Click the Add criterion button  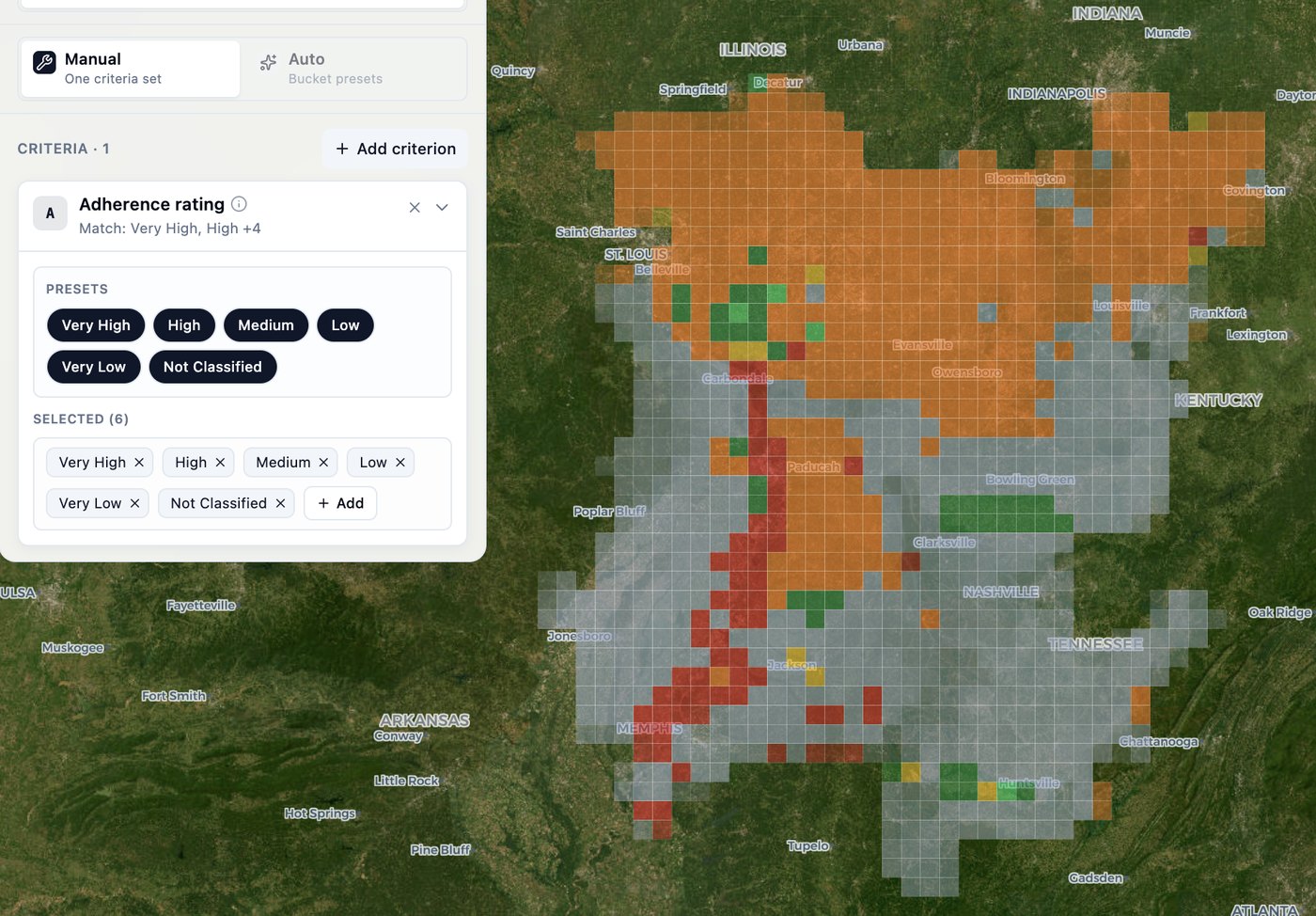(395, 149)
